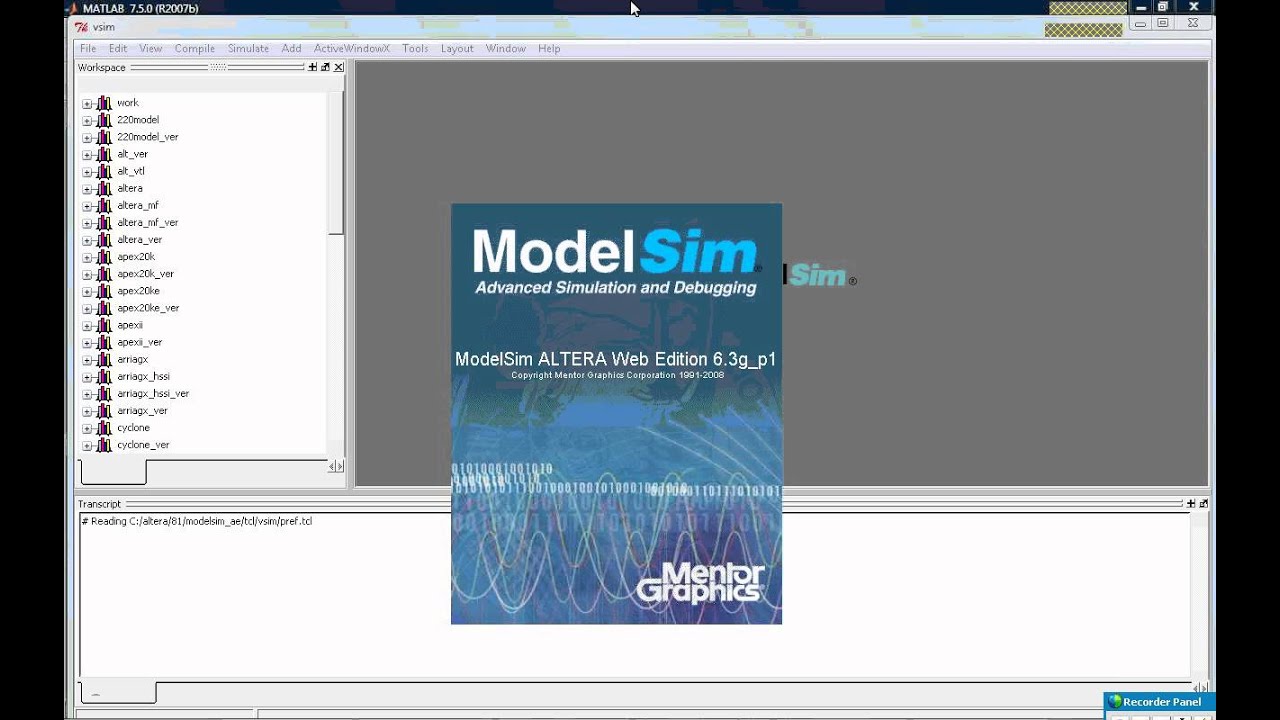Undock the Transcript pane
The width and height of the screenshot is (1280, 720).
tap(1203, 504)
